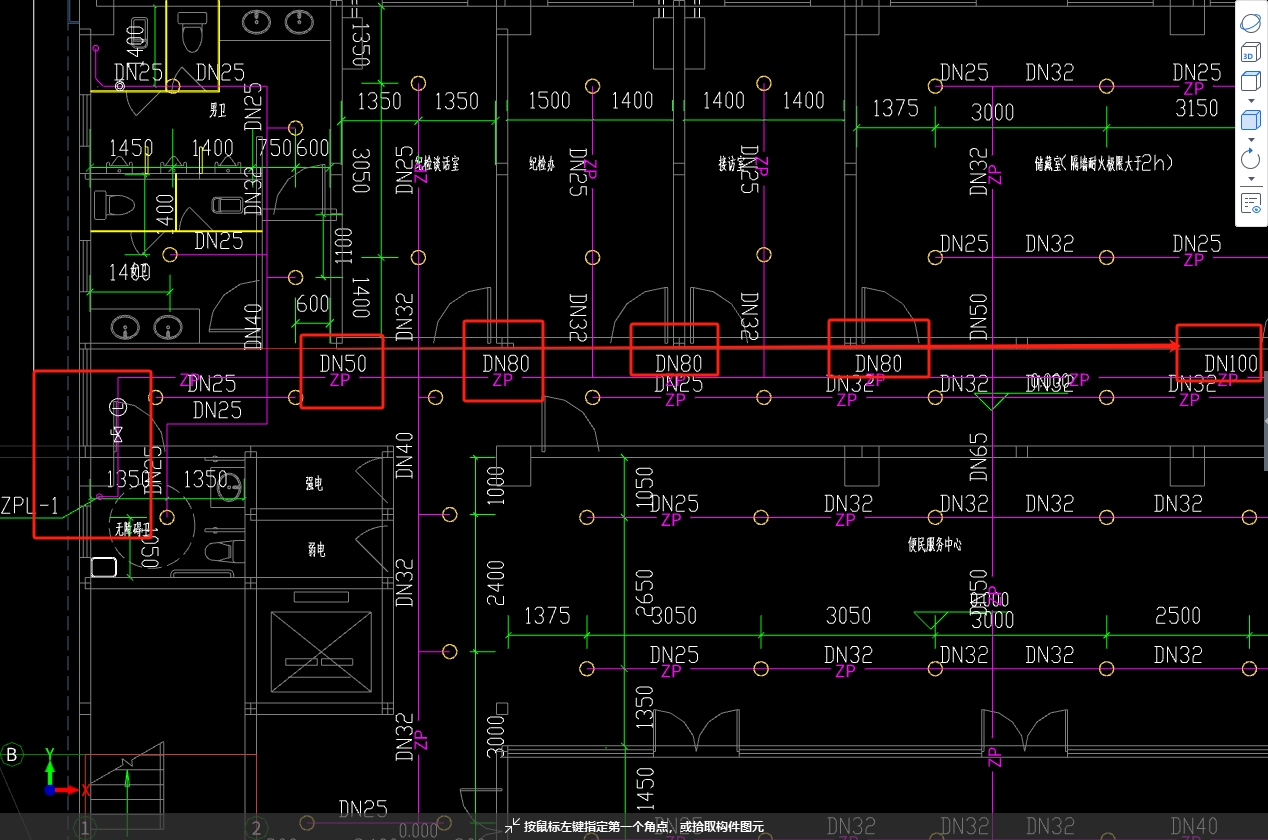The image size is (1268, 840).
Task: Pick the DN100 pipe label
Action: pyautogui.click(x=1231, y=364)
